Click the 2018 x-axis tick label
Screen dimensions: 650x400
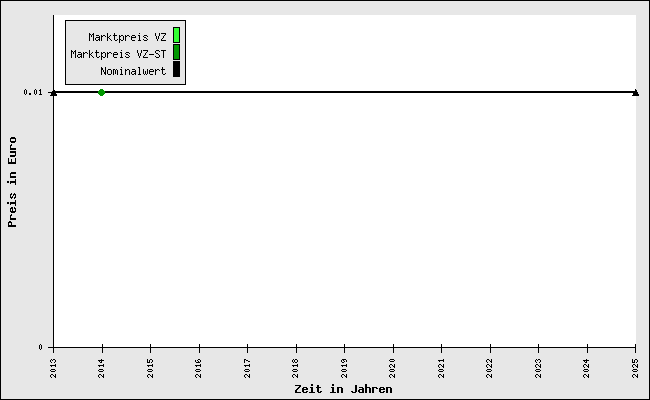(296, 364)
